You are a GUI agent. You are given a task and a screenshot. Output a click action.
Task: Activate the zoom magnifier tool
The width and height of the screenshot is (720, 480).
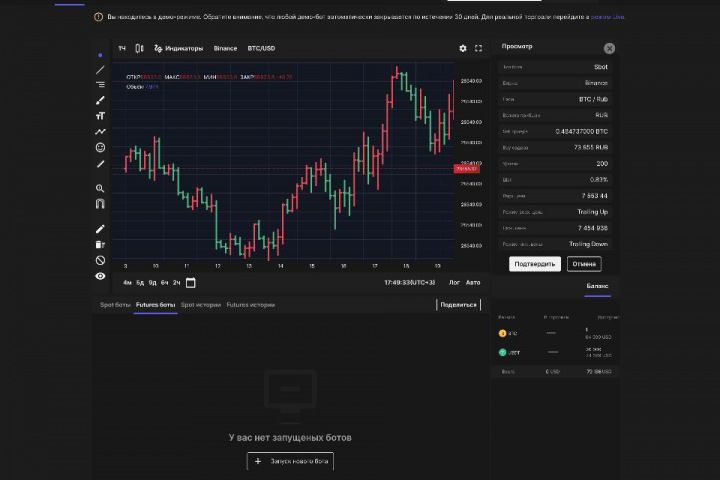100,188
